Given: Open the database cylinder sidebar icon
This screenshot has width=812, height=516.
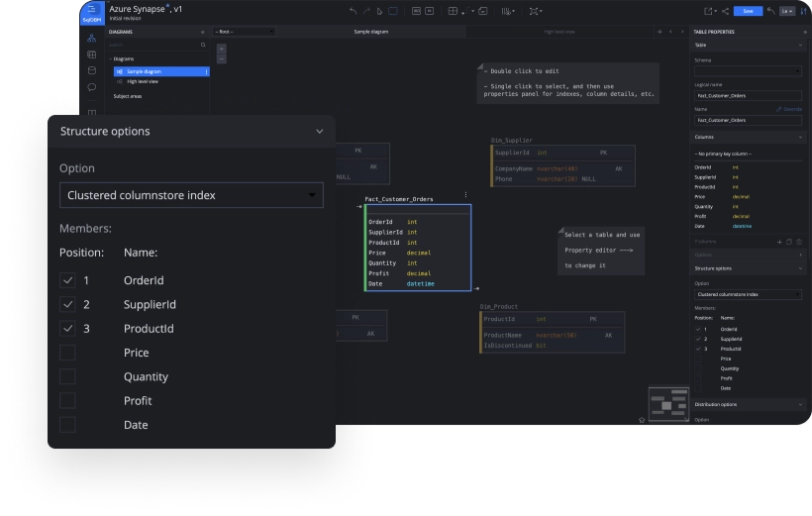Looking at the screenshot, I should pyautogui.click(x=92, y=70).
